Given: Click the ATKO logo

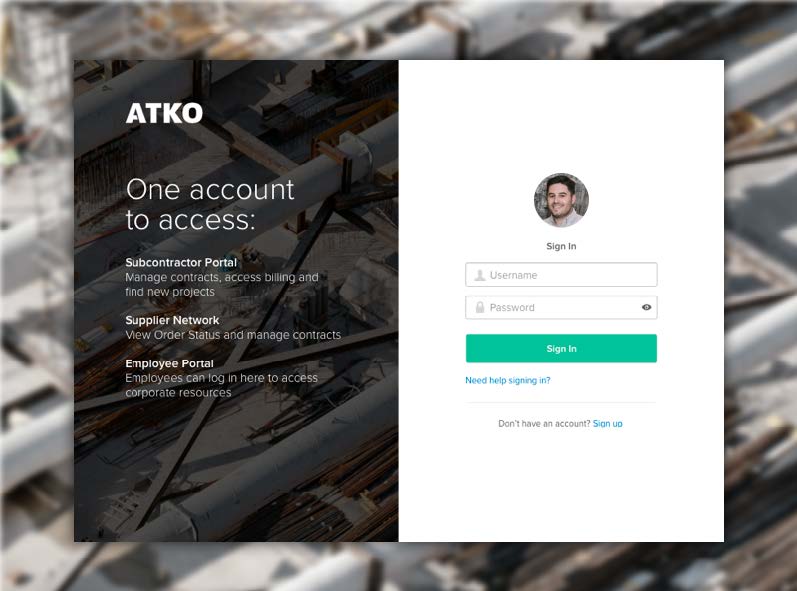Looking at the screenshot, I should click(x=164, y=113).
